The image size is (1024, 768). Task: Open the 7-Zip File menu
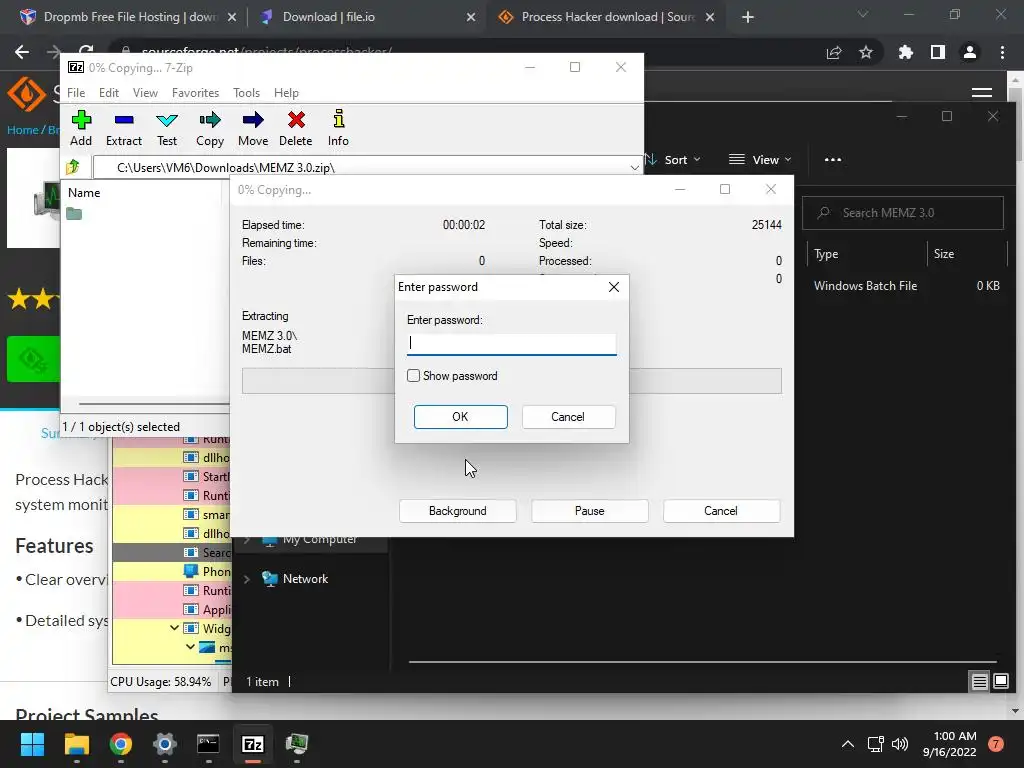[76, 93]
